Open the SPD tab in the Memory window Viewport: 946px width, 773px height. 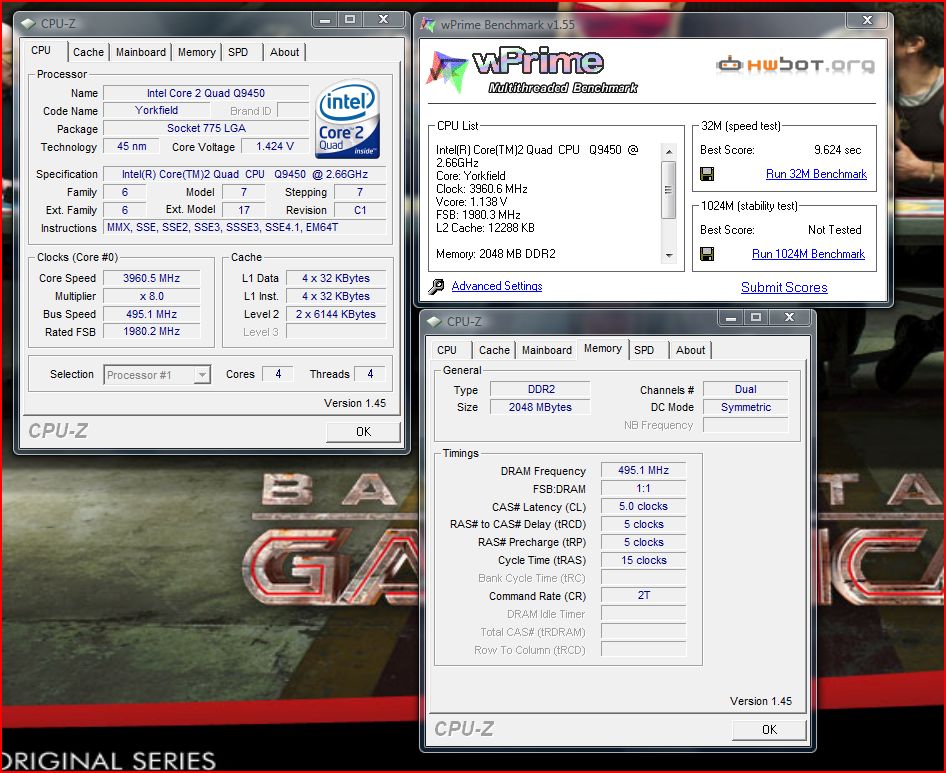pos(644,350)
